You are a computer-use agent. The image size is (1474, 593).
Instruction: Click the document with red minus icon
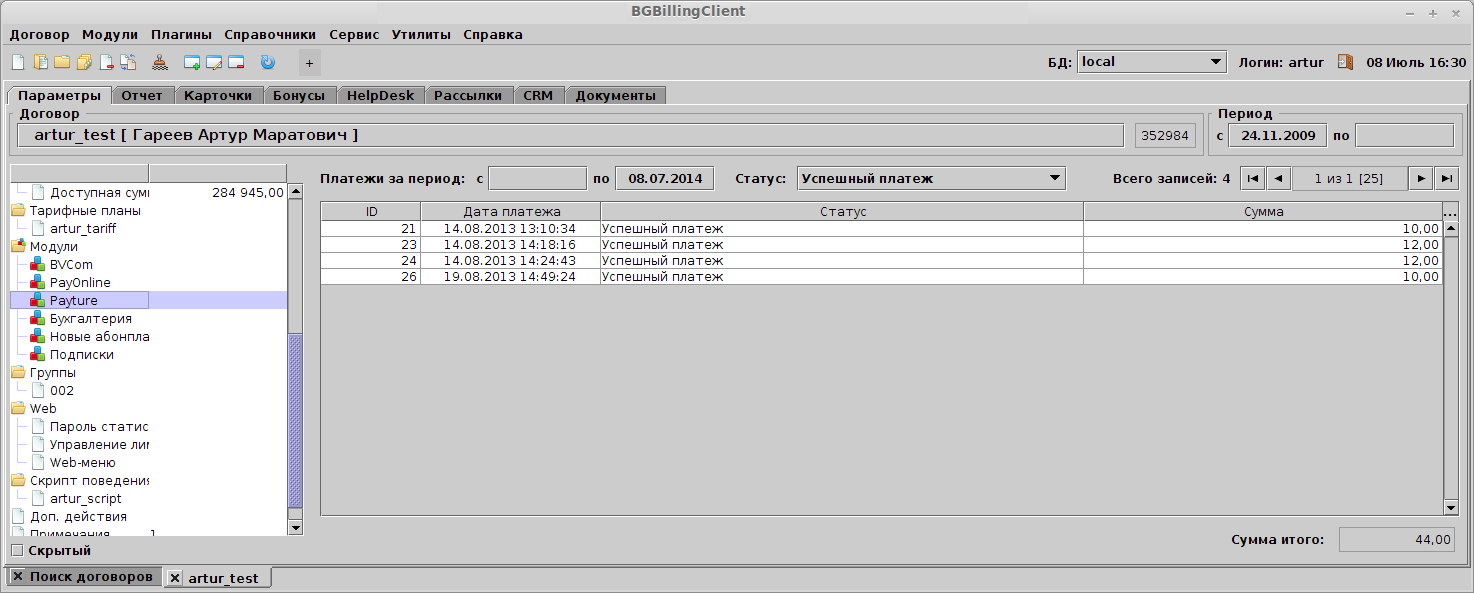(x=106, y=62)
